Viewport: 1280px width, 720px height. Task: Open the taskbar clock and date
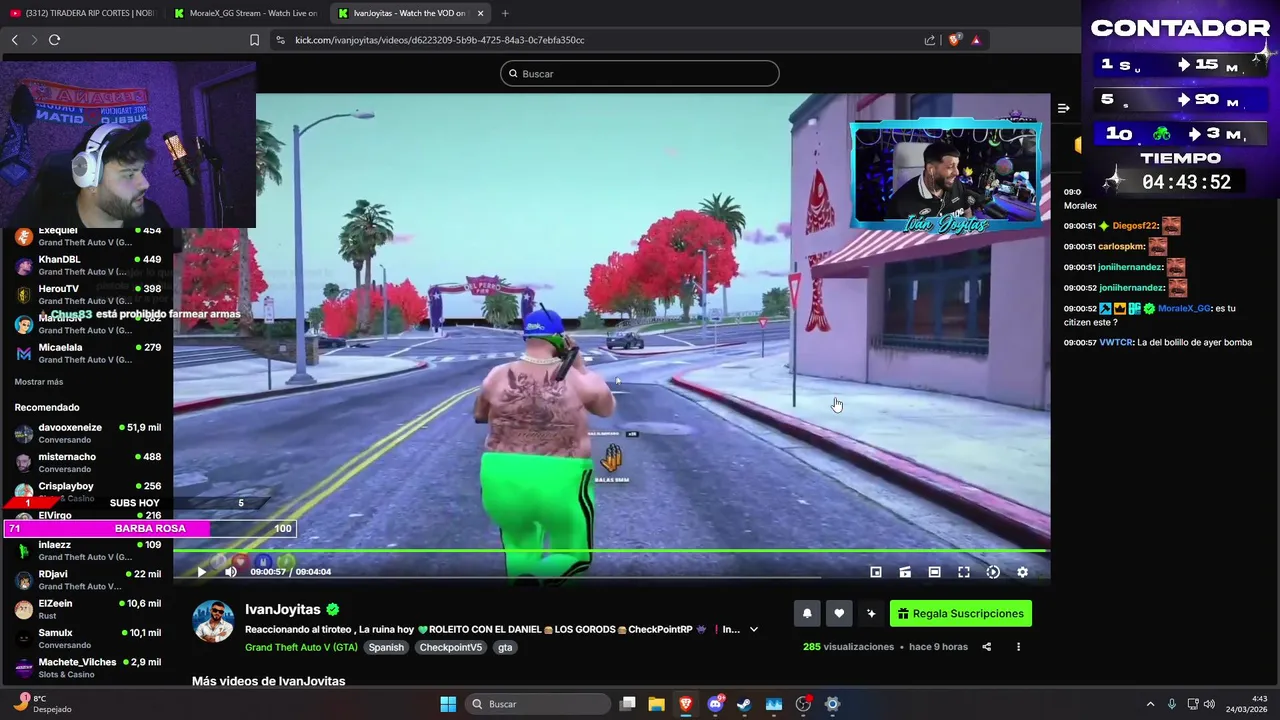tap(1246, 704)
